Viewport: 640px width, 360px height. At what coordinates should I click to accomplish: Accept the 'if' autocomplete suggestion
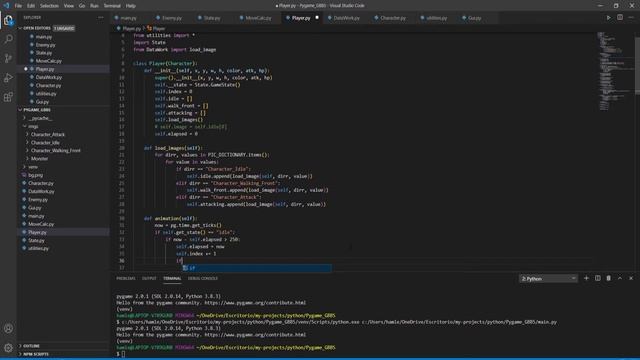tap(257, 268)
